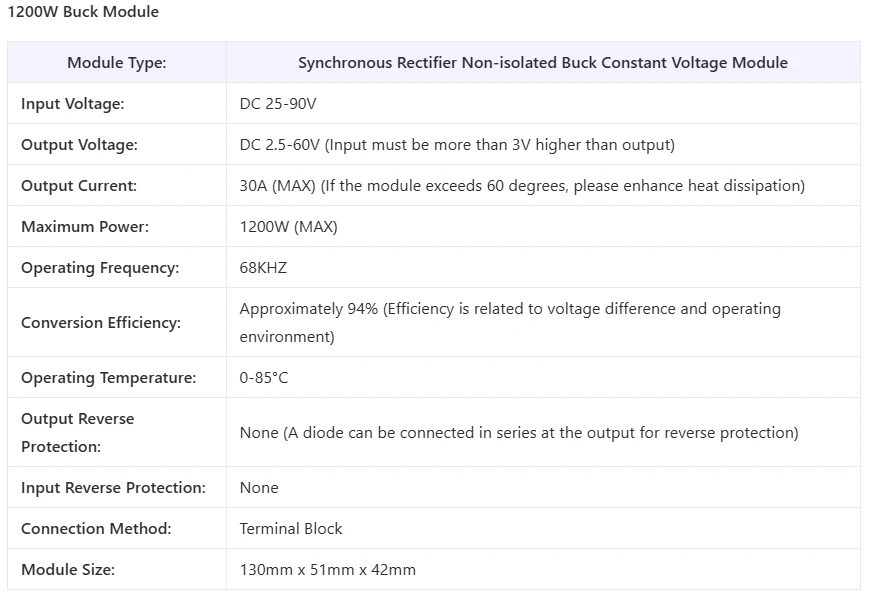Viewport: 873px width, 598px height.
Task: Click the diode reverse protection note
Action: tap(519, 433)
